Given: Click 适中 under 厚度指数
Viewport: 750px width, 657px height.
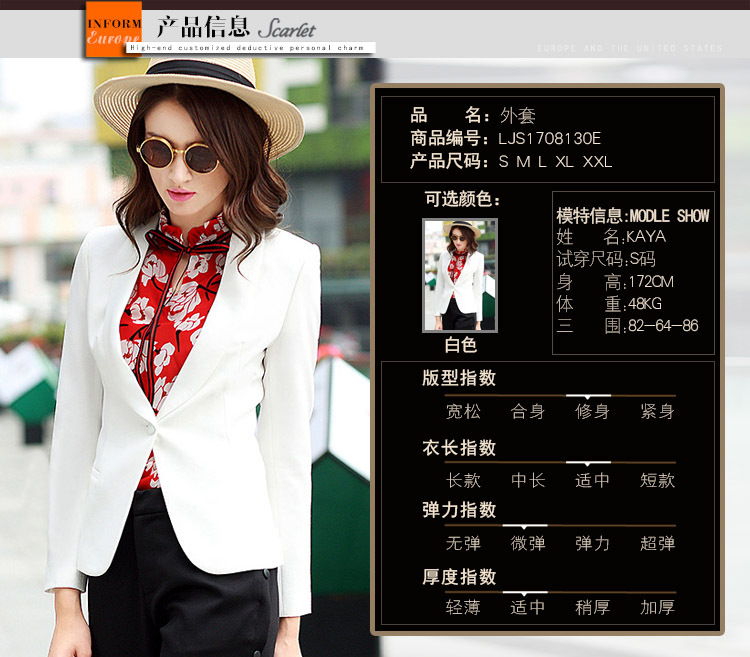Looking at the screenshot, I should point(528,607).
